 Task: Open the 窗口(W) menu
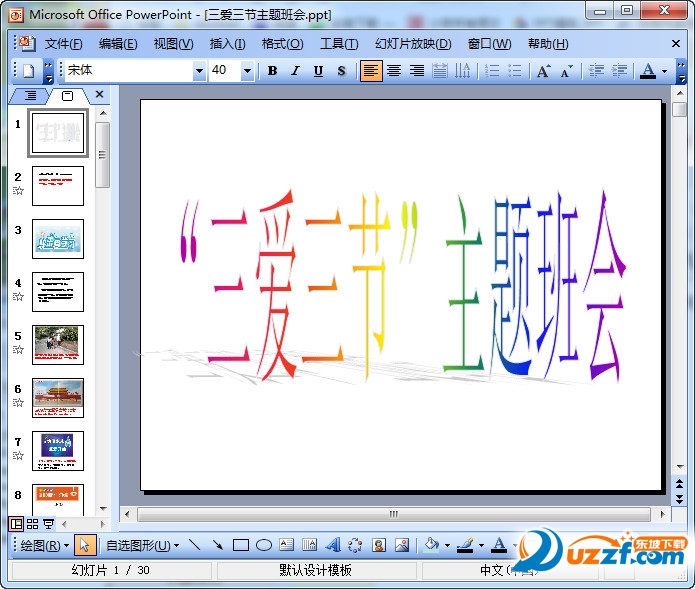[489, 44]
